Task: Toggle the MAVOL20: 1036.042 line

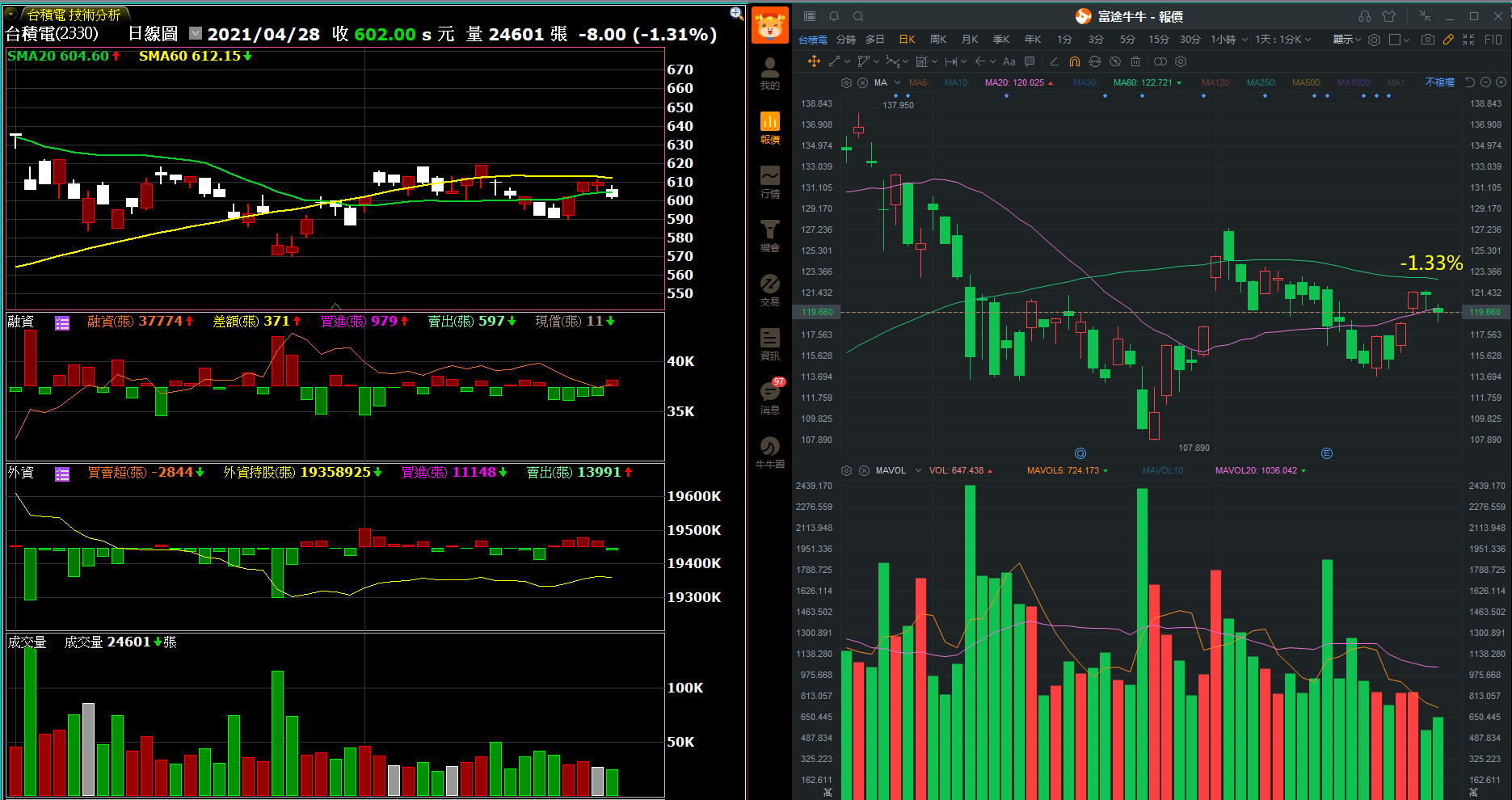Action: [x=1260, y=470]
